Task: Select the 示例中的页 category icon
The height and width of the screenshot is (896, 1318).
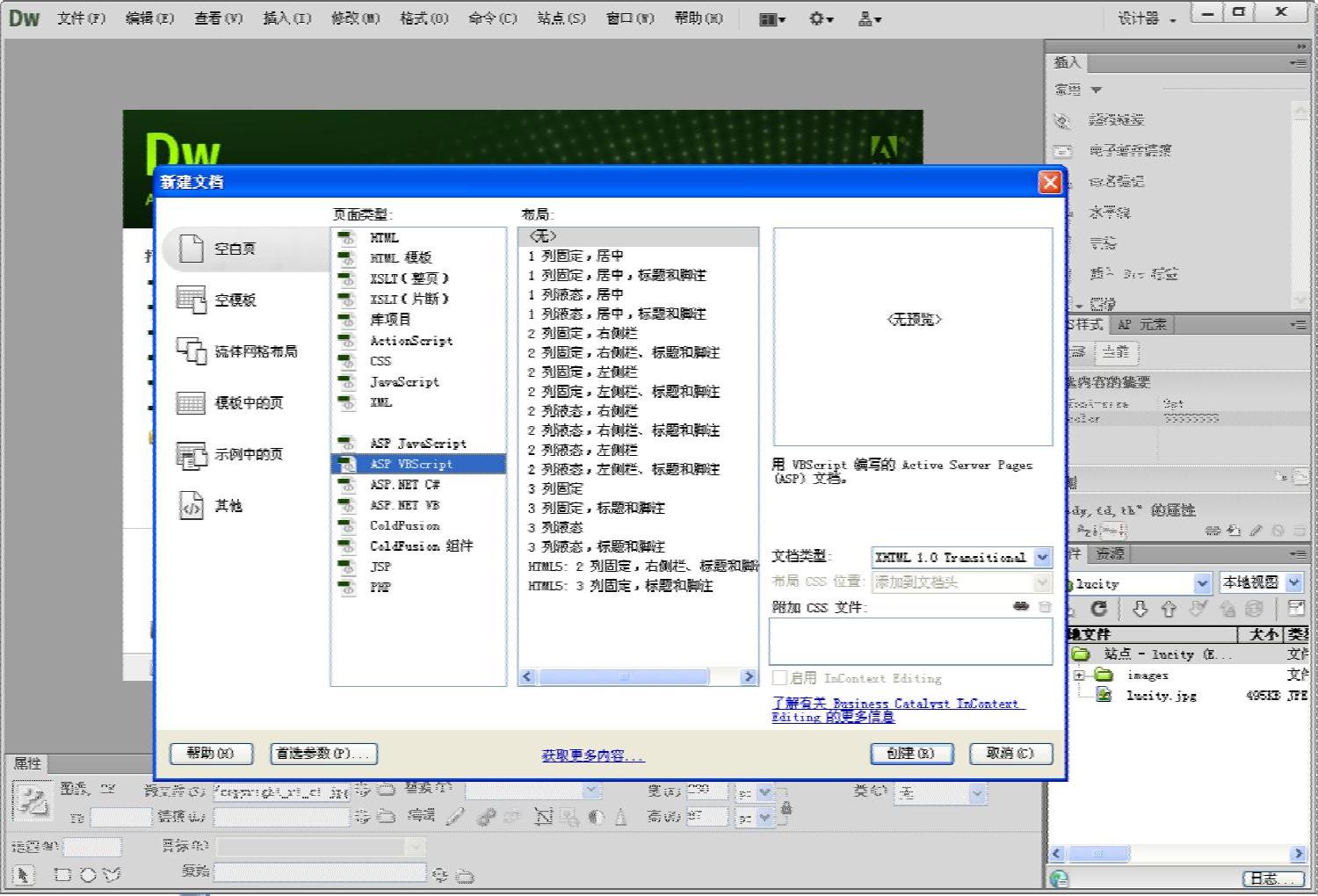Action: (x=192, y=454)
